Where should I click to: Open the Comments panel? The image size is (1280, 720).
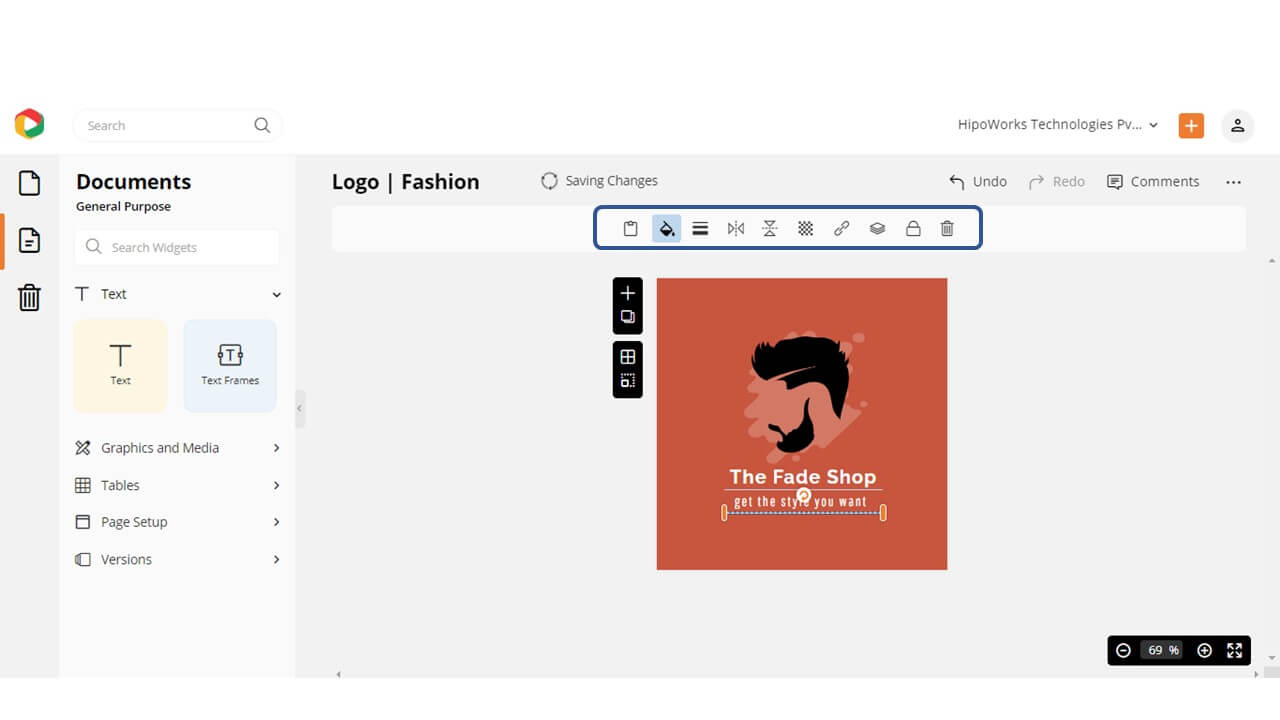(1153, 181)
